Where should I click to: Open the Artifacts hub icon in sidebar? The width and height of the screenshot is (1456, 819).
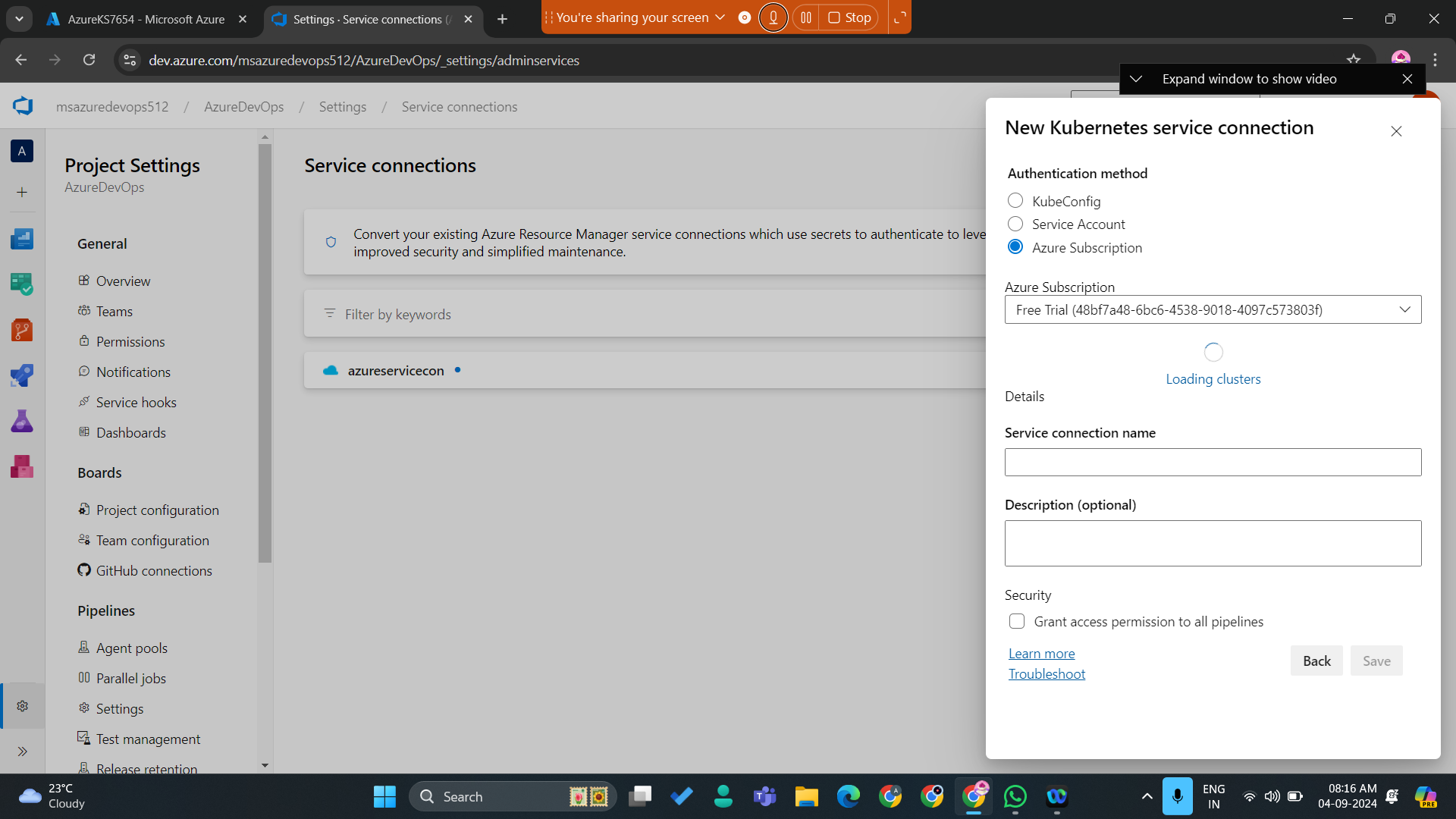[x=22, y=466]
